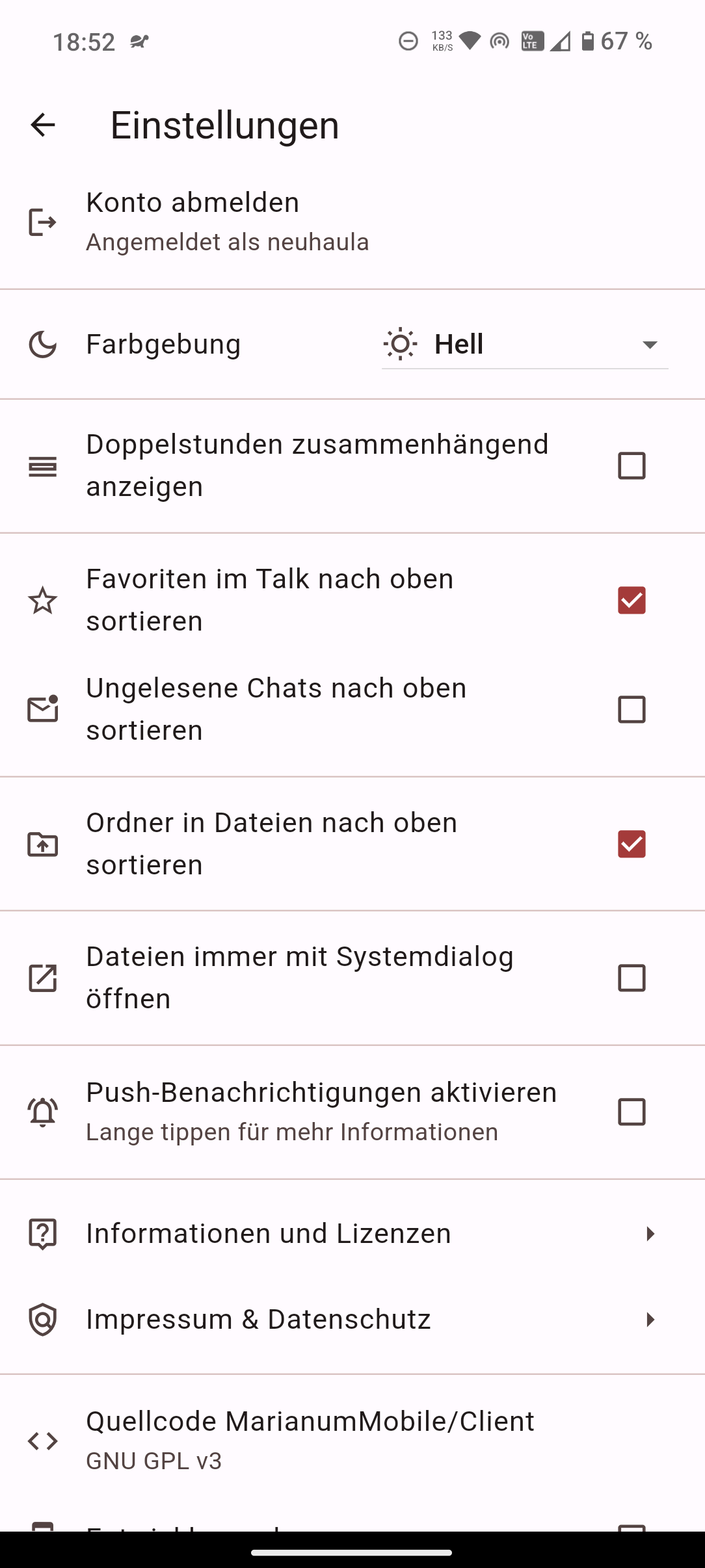Screen dimensions: 705x1568
Task: Open the Impressum & Datenschutz entry
Action: (259, 1320)
